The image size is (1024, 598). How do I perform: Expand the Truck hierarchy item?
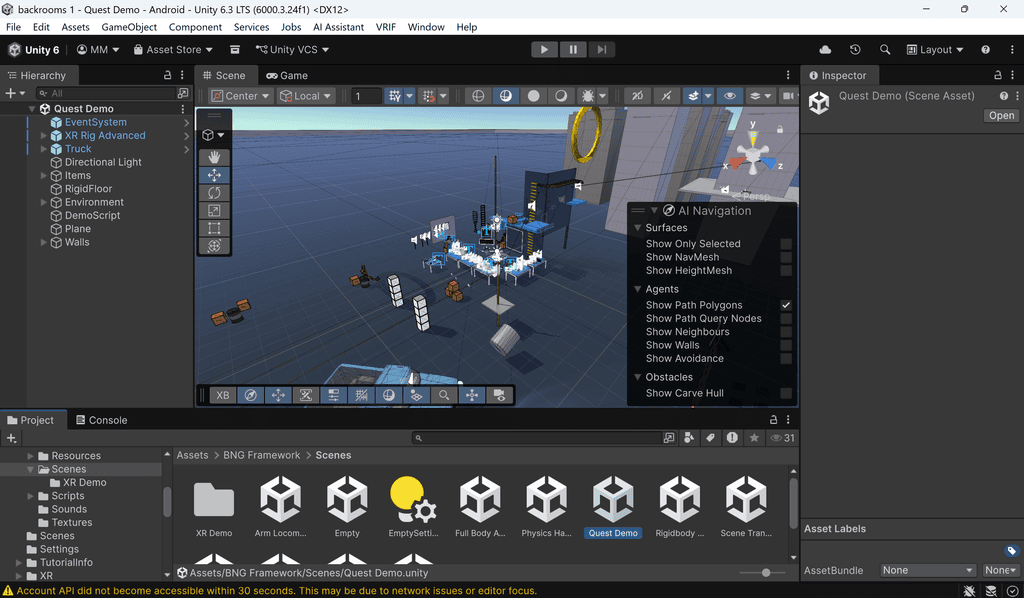[44, 149]
